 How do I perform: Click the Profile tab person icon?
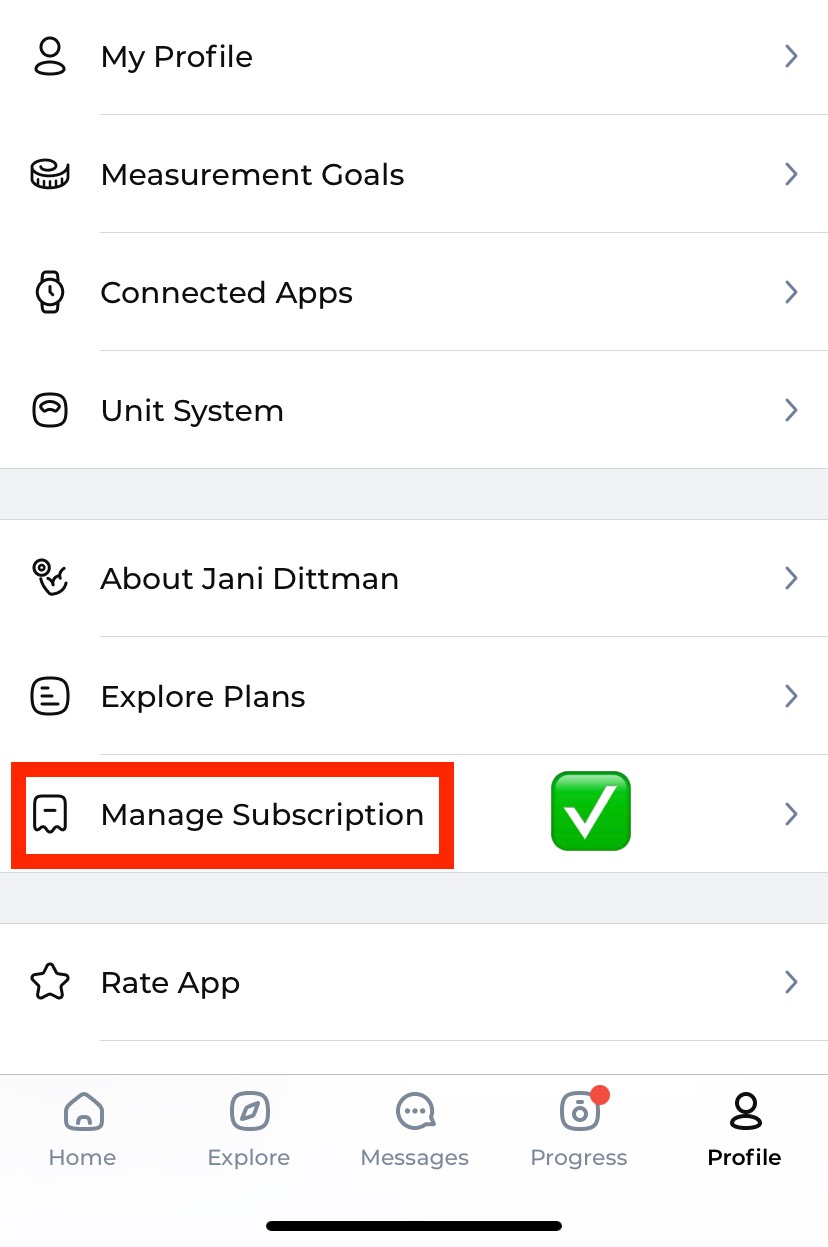744,1110
